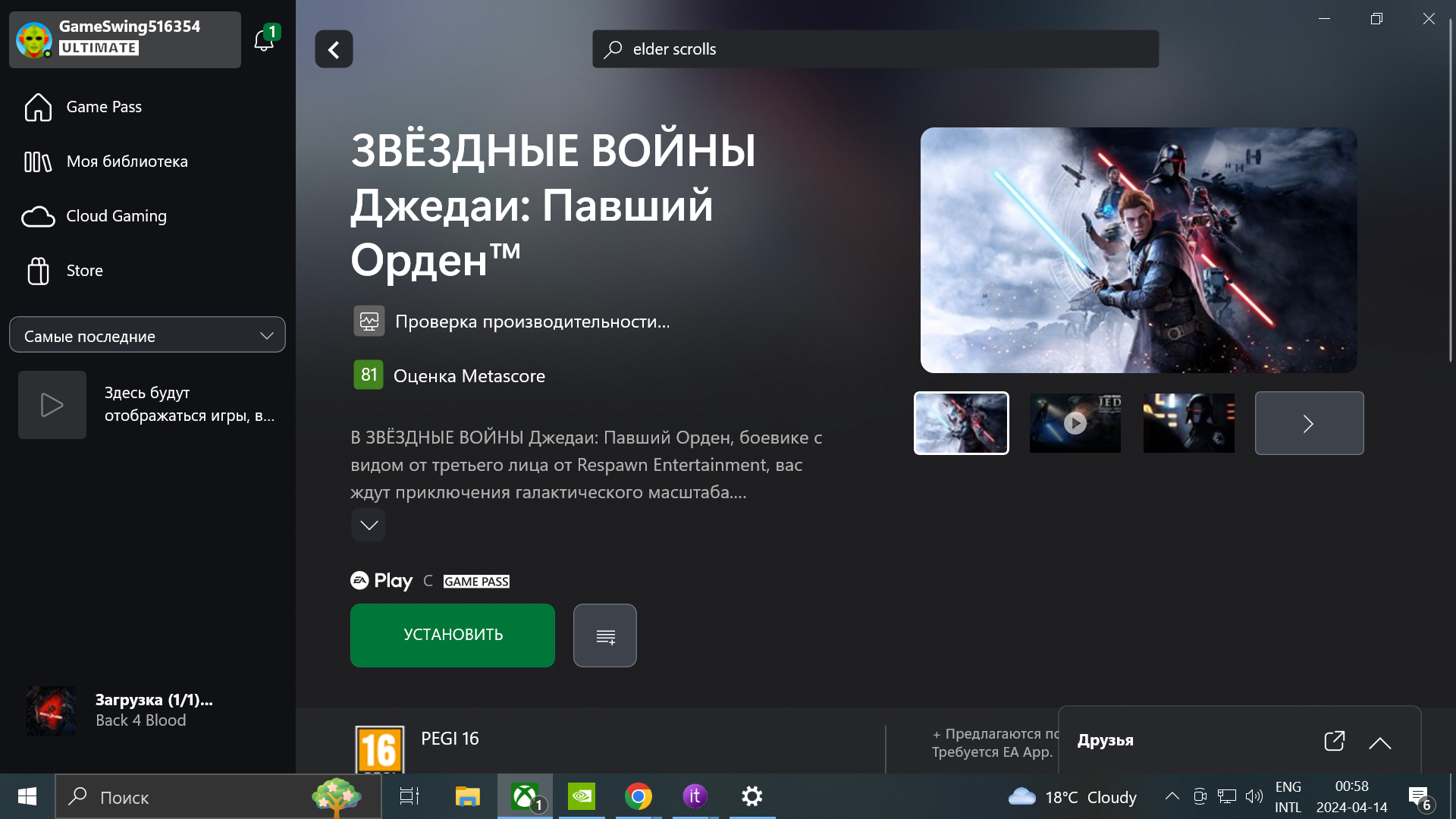Viewport: 1456px width, 819px height.
Task: Open the notifications bell
Action: (x=264, y=40)
